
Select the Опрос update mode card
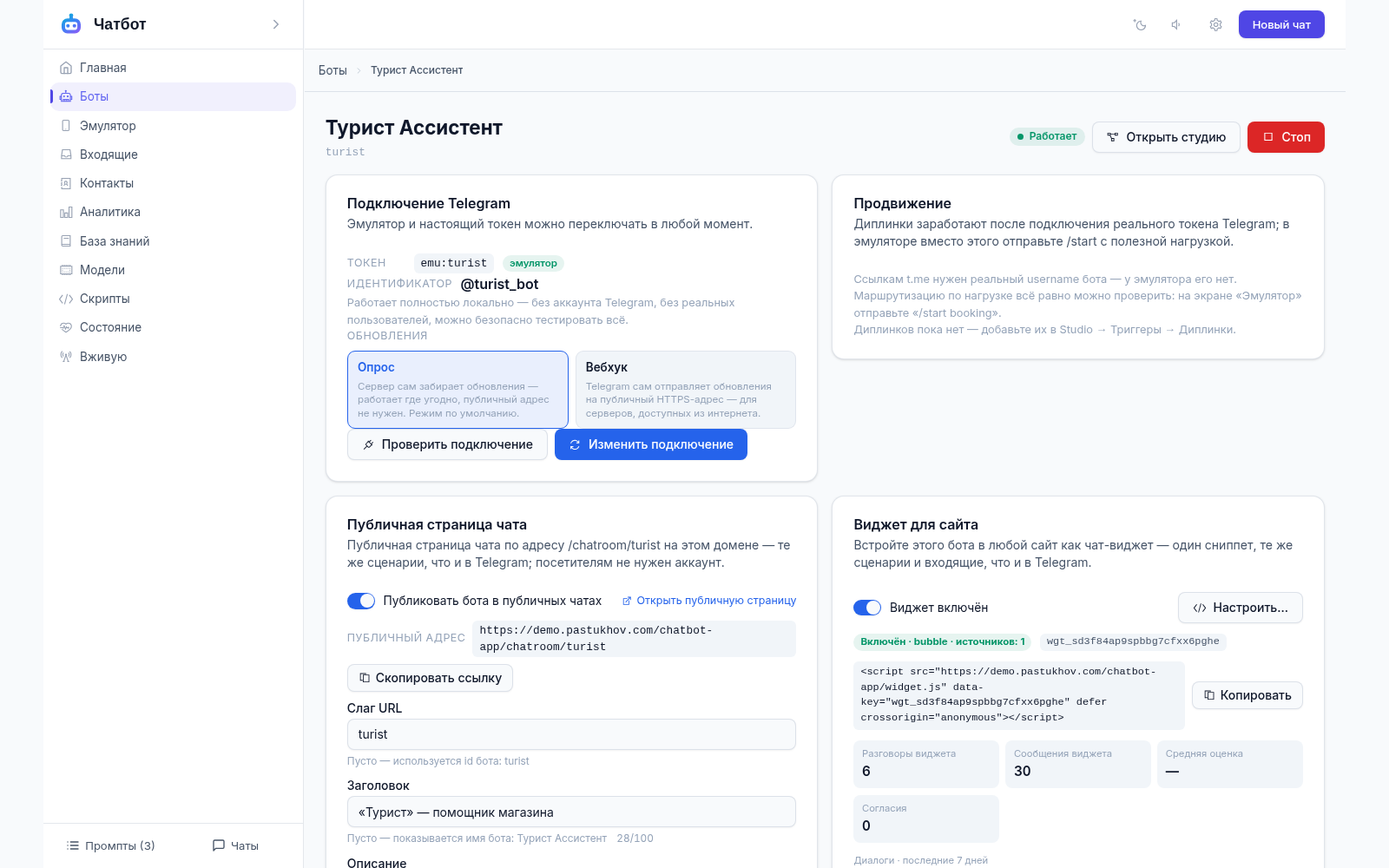[x=458, y=390]
